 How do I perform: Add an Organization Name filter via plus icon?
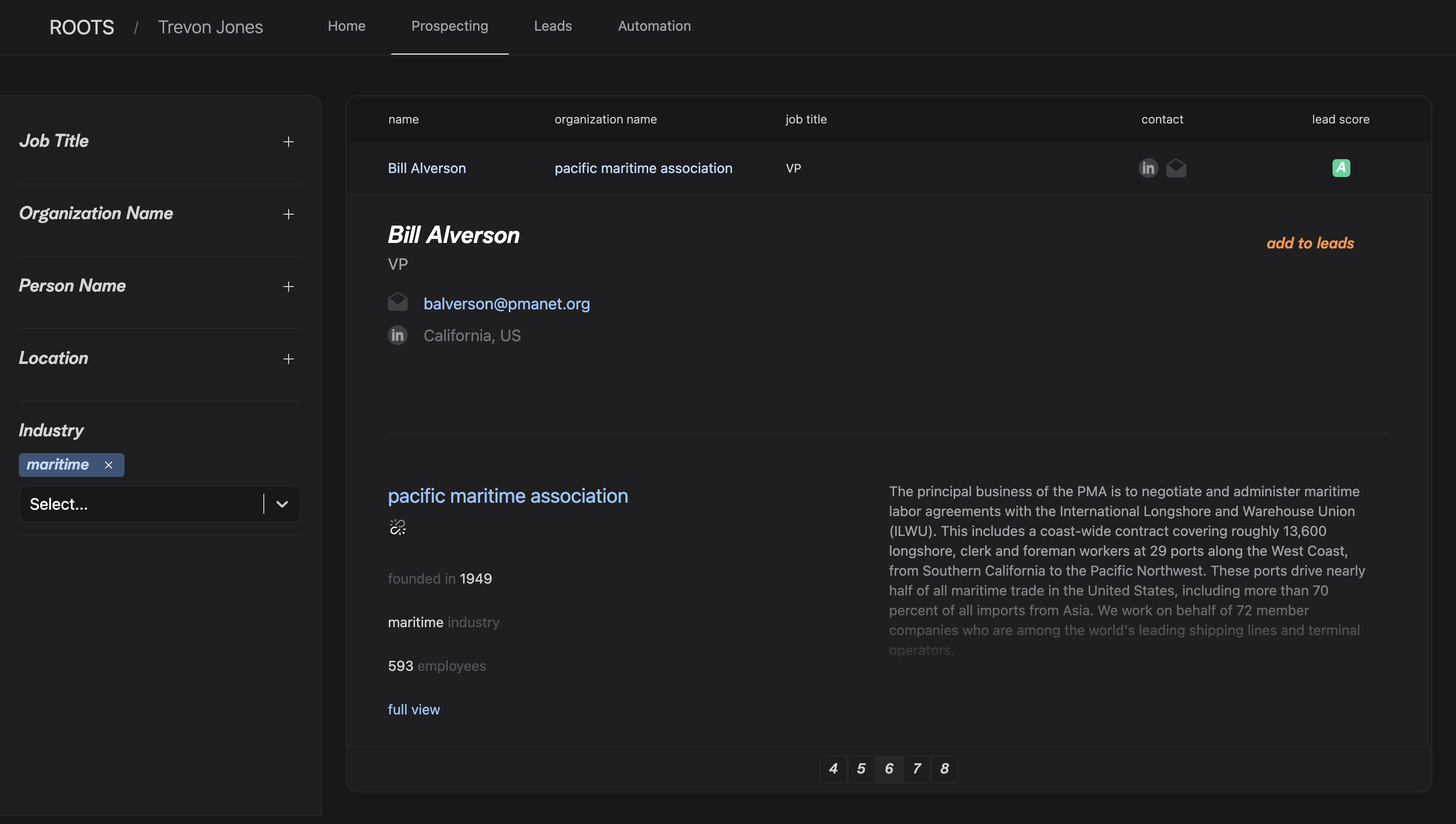click(x=289, y=214)
